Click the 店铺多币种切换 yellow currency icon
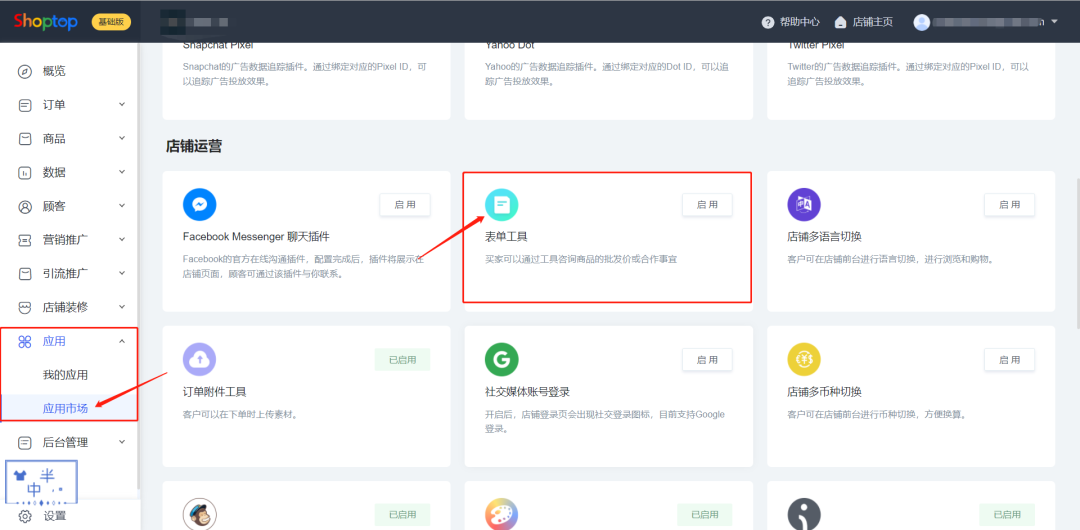Viewport: 1080px width, 530px height. coord(804,359)
